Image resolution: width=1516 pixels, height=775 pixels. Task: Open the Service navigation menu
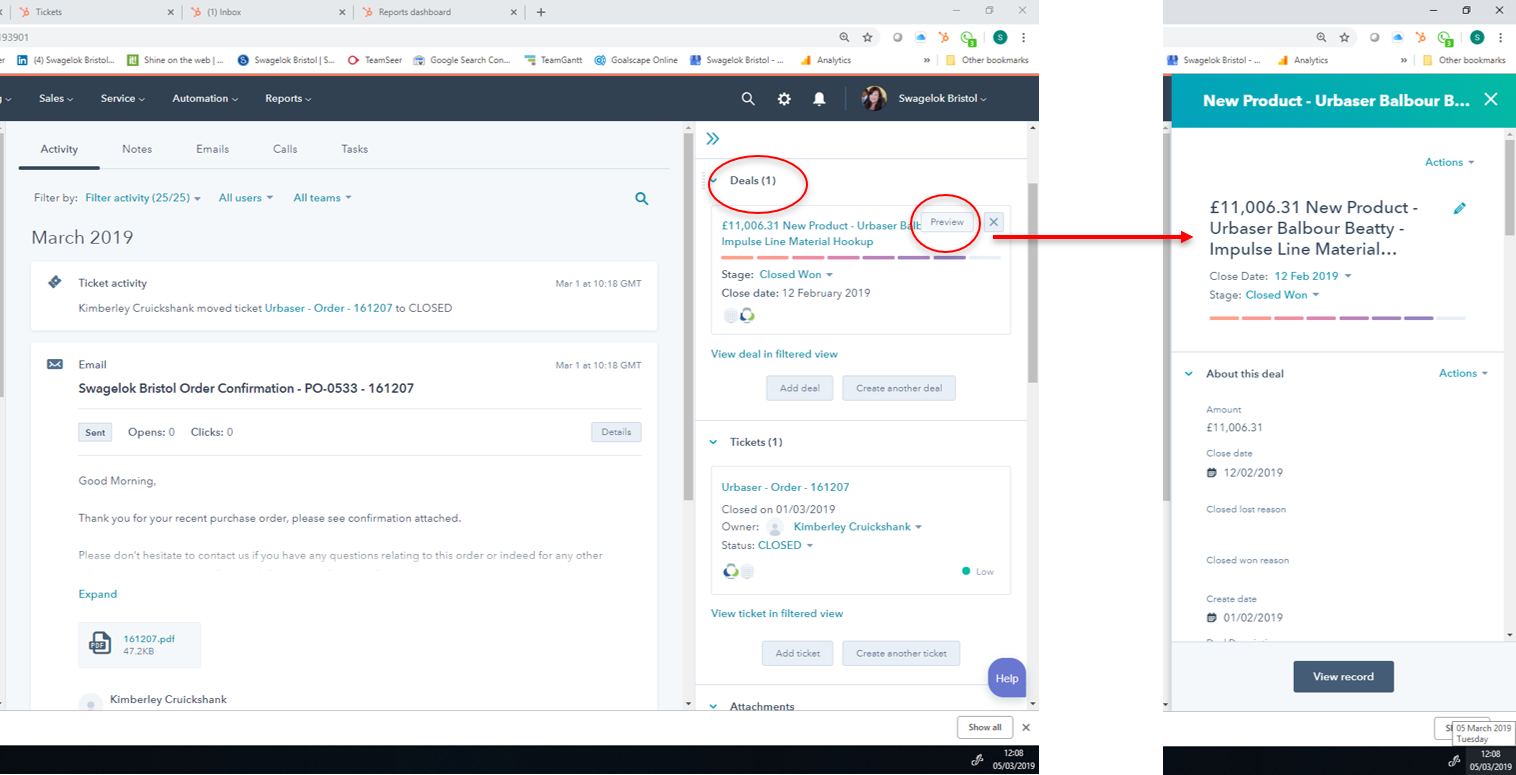[x=123, y=99]
